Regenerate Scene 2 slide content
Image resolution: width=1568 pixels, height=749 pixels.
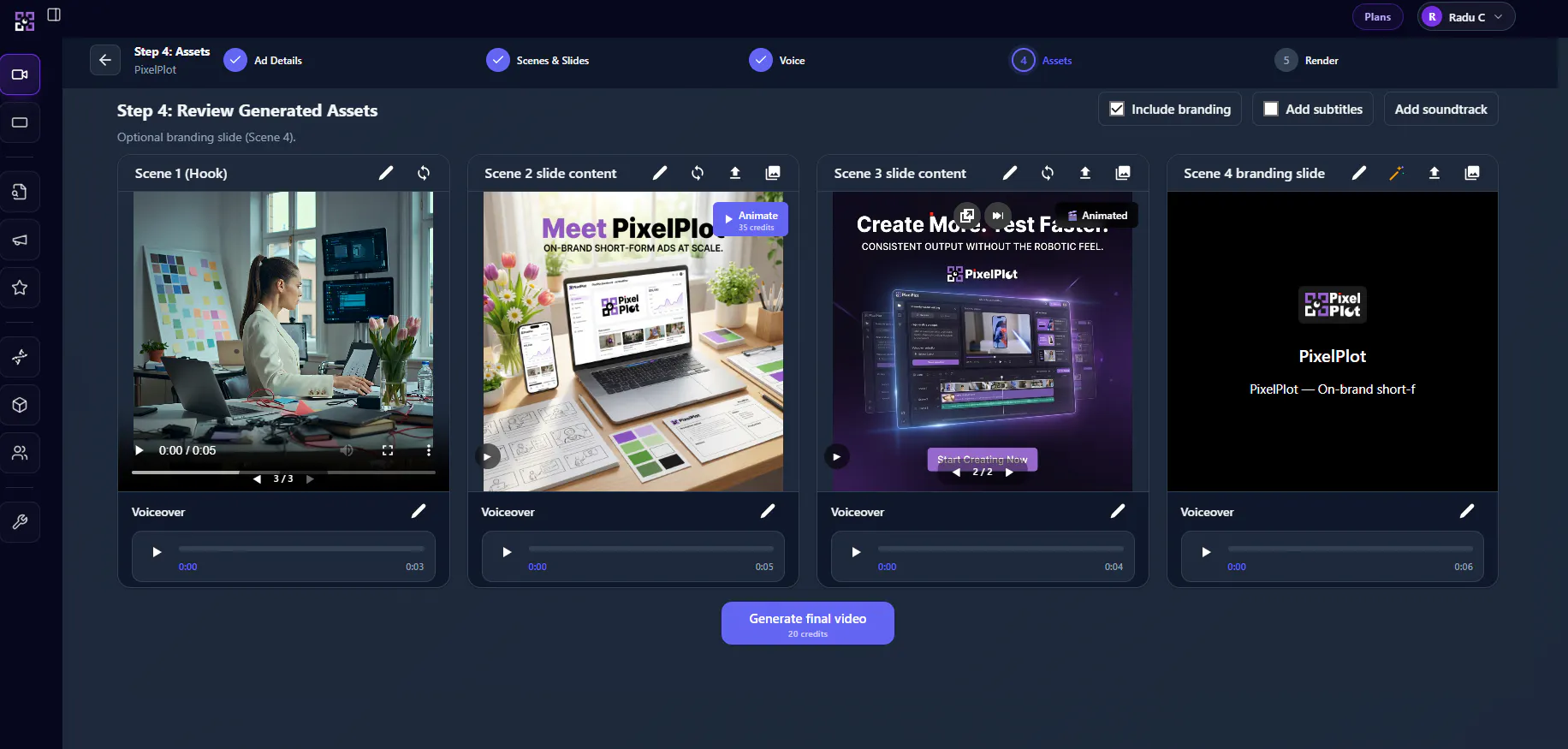coord(698,173)
